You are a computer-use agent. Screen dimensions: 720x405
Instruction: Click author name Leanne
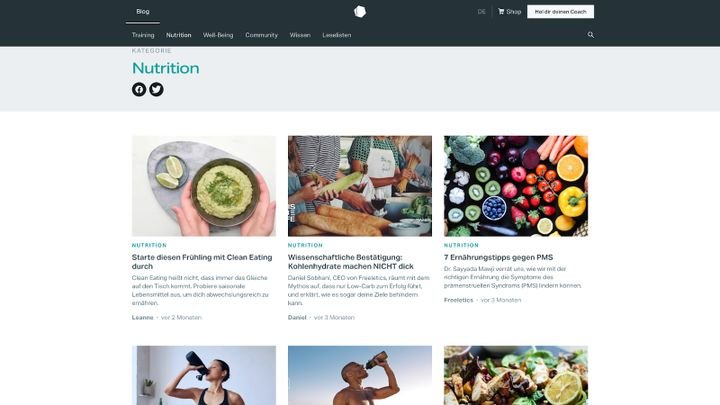(x=142, y=317)
